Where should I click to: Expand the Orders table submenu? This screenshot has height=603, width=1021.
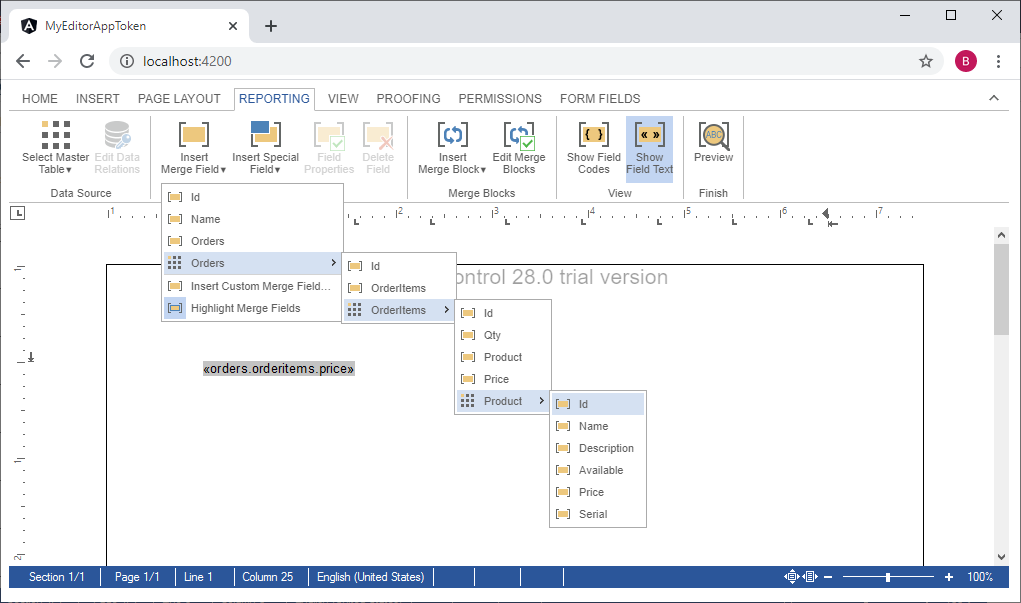pyautogui.click(x=253, y=263)
